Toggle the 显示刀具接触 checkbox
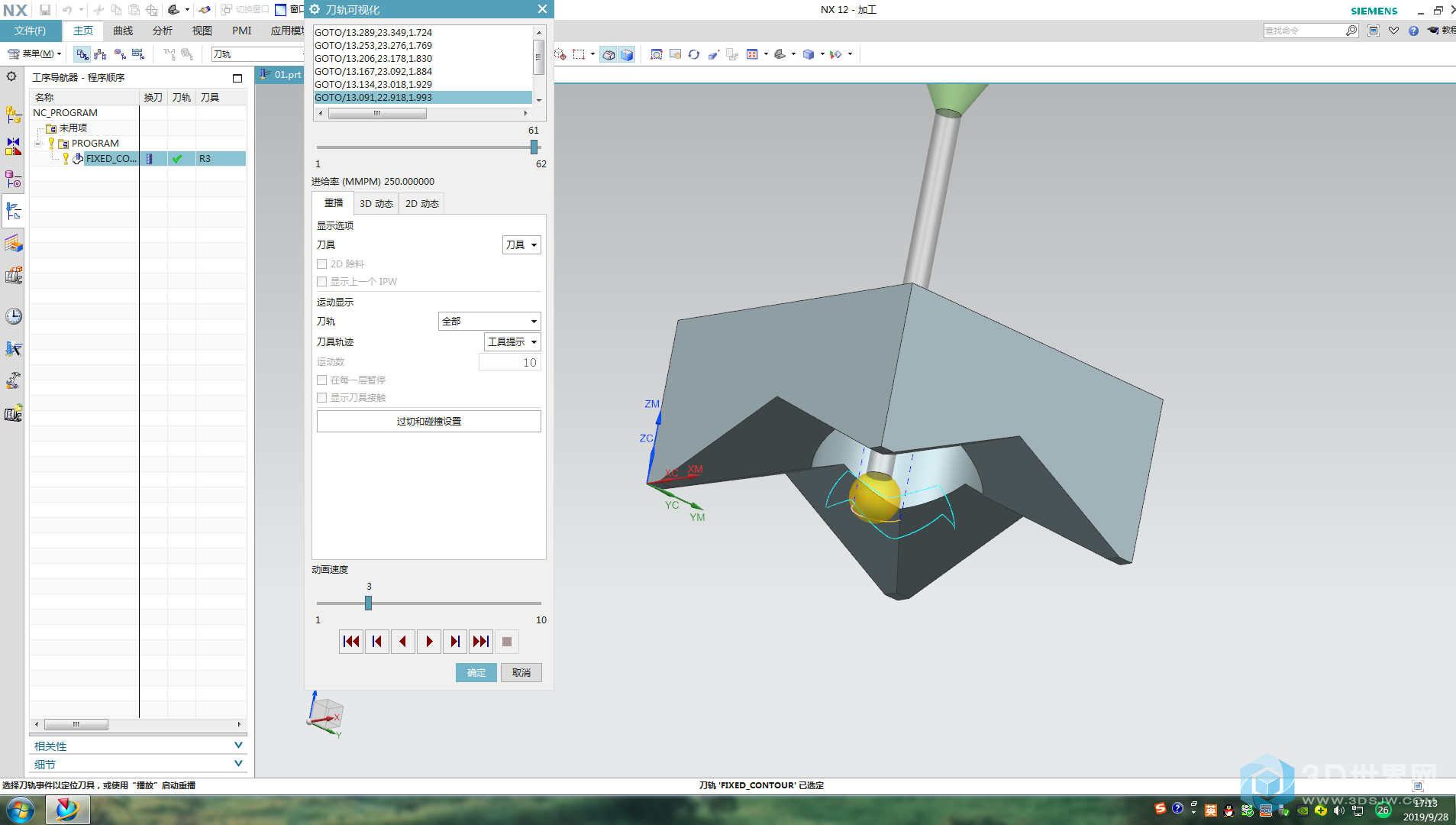 (x=321, y=398)
